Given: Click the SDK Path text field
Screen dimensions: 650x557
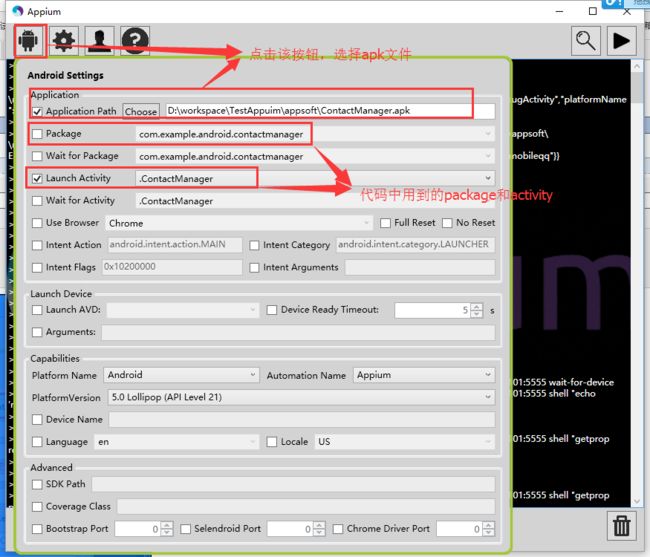Looking at the screenshot, I should point(293,484).
